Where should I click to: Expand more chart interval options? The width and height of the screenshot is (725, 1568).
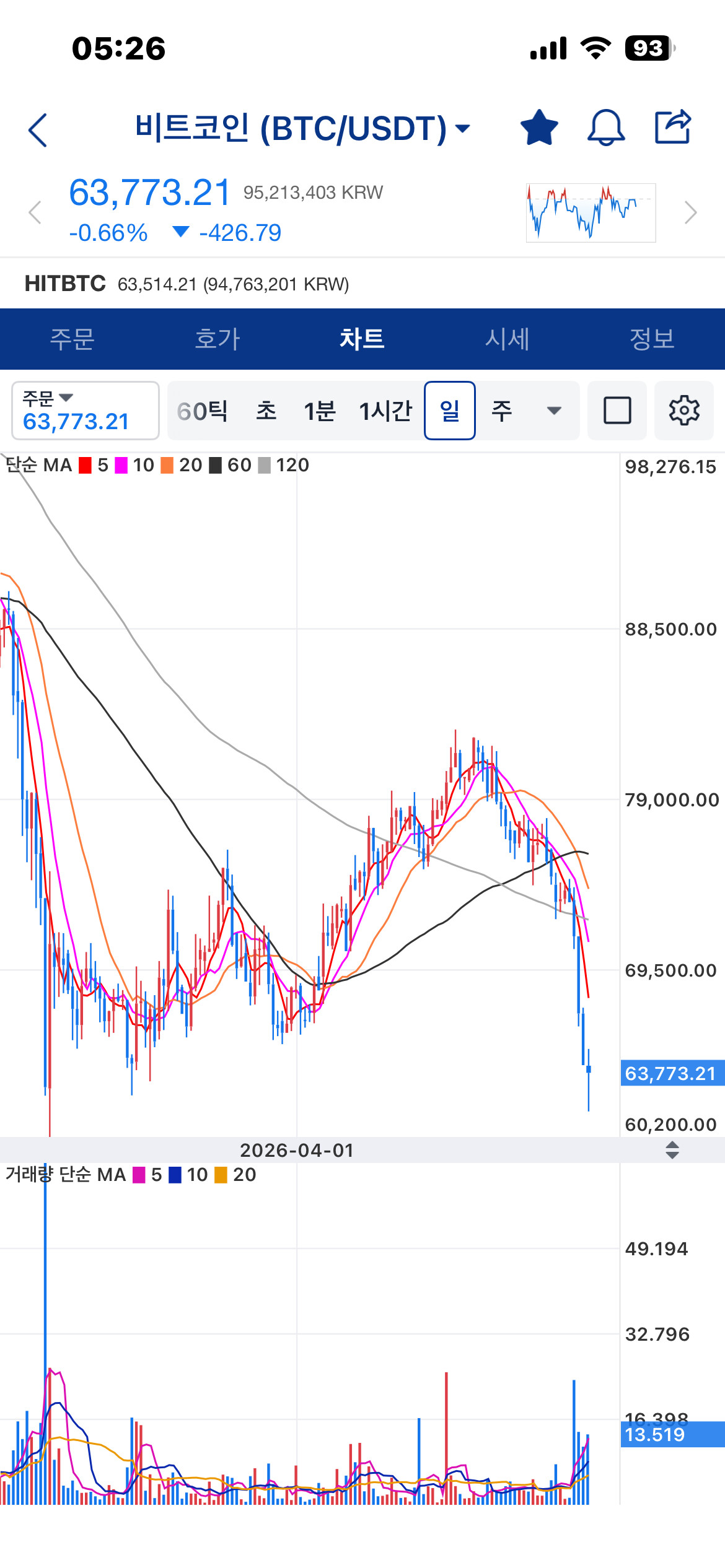554,411
